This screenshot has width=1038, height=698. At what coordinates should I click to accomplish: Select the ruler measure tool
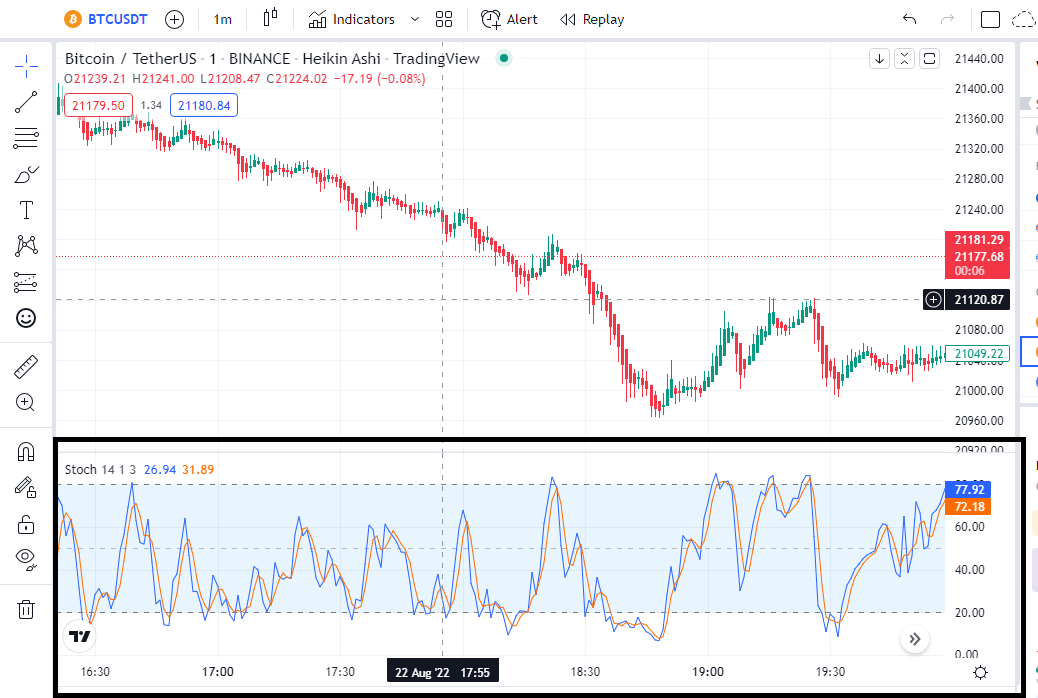[26, 366]
